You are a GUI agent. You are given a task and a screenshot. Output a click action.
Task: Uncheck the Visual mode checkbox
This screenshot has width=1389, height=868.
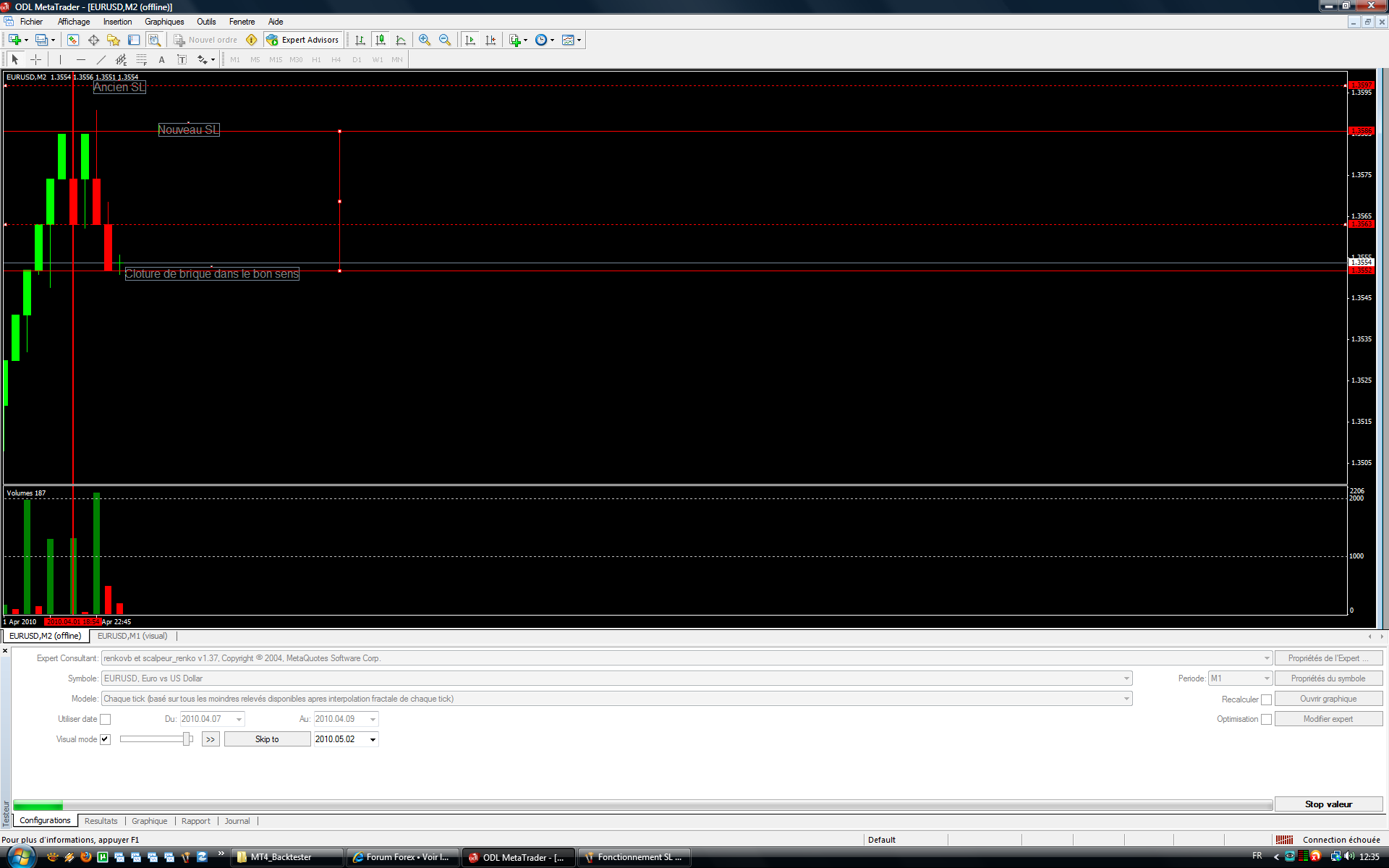tap(106, 739)
